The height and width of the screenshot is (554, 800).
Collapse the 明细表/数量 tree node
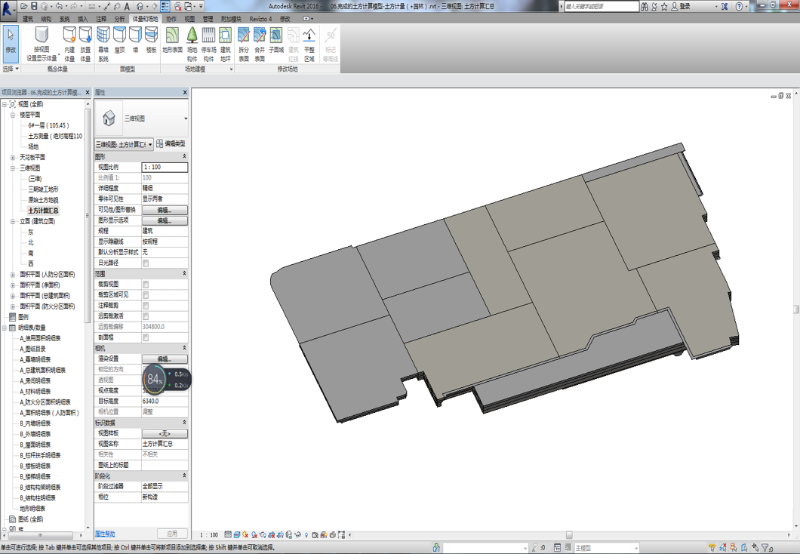[5, 328]
